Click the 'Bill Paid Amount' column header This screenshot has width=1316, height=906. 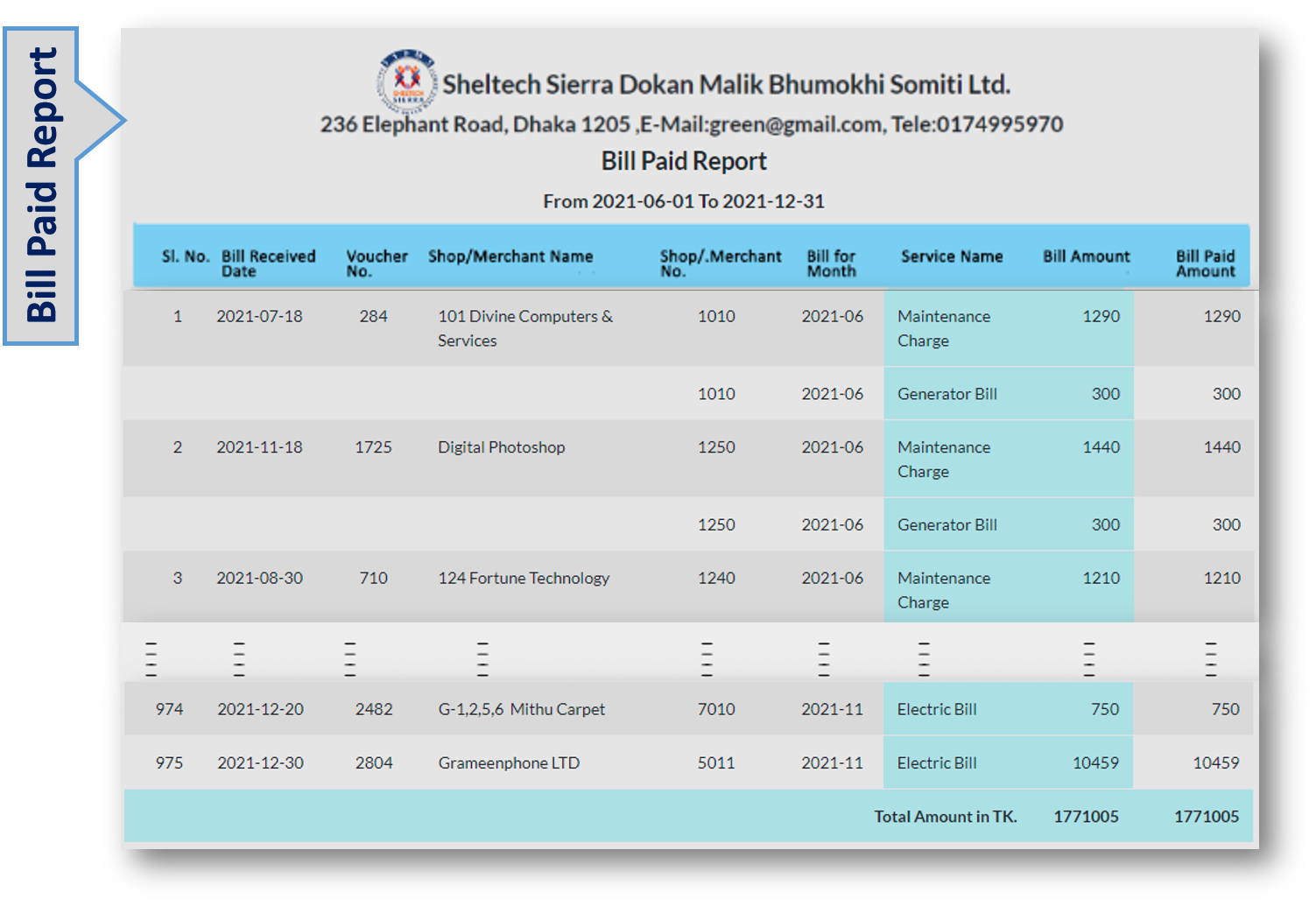click(x=1205, y=263)
